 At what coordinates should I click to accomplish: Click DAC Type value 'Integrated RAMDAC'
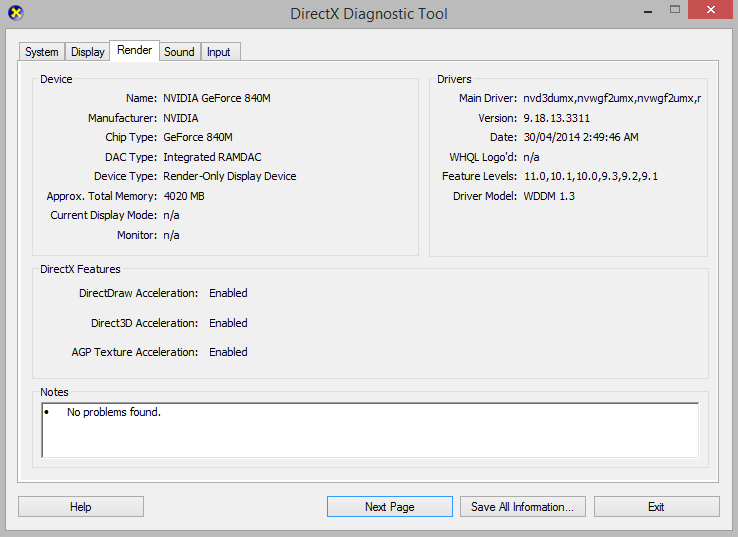[x=212, y=157]
